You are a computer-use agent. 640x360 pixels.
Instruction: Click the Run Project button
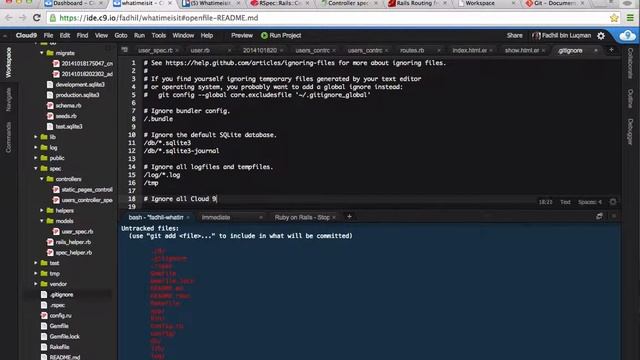pos(281,36)
